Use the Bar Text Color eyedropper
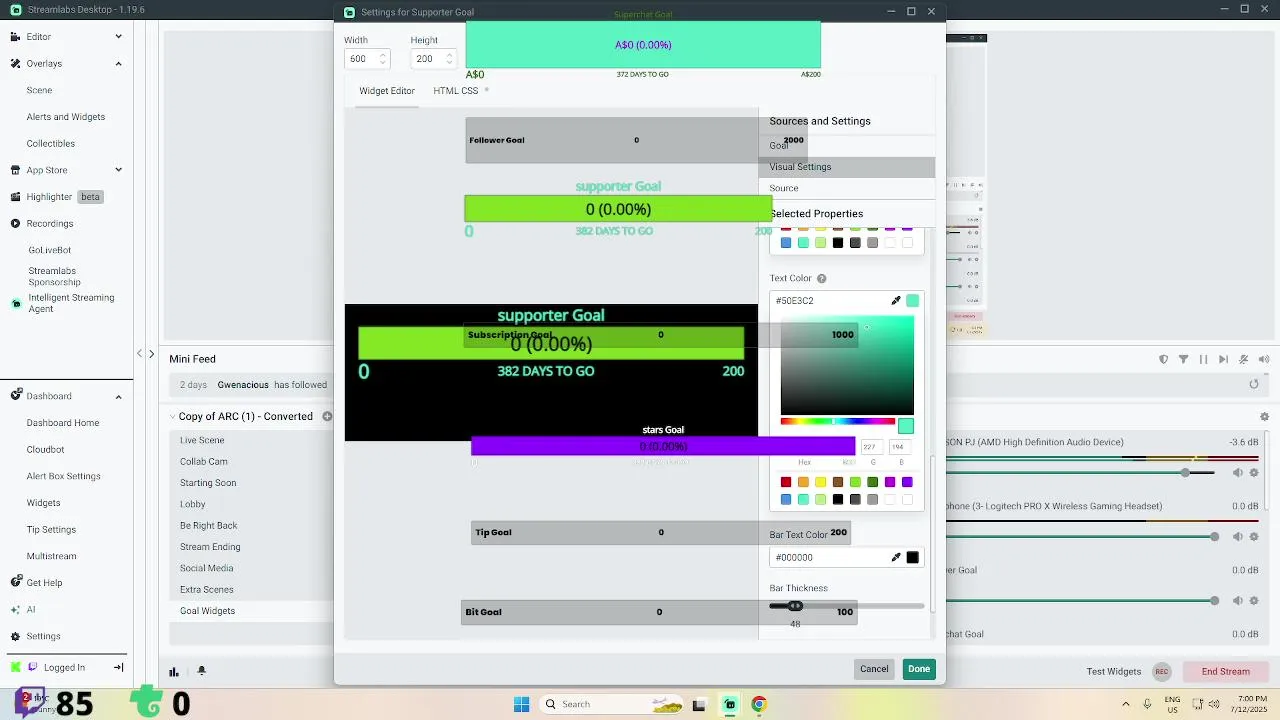This screenshot has width=1280, height=720. tap(896, 558)
